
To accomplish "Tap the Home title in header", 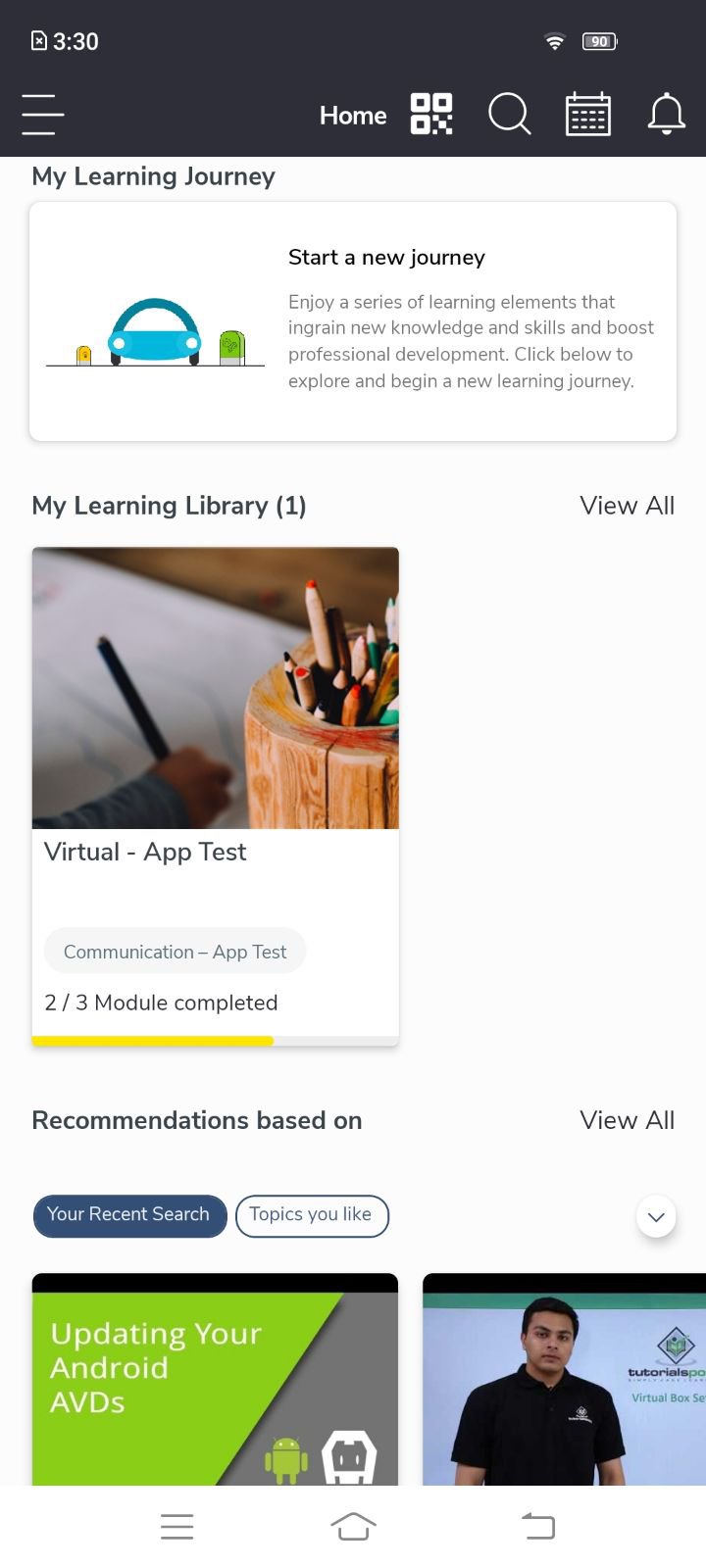I will pos(353,116).
